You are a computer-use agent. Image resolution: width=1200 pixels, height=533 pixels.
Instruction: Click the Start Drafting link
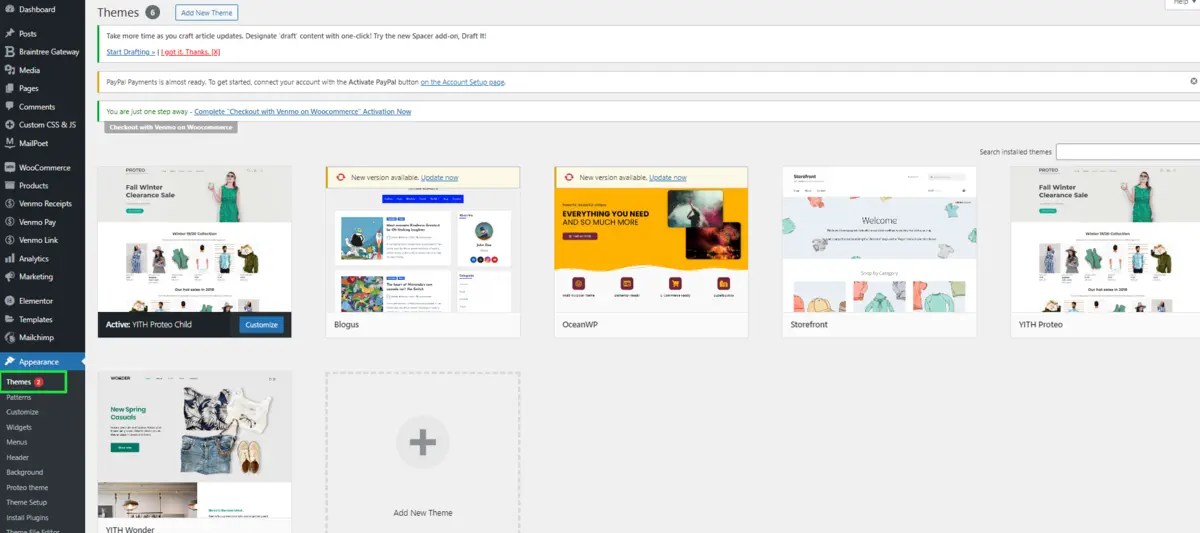click(x=130, y=52)
